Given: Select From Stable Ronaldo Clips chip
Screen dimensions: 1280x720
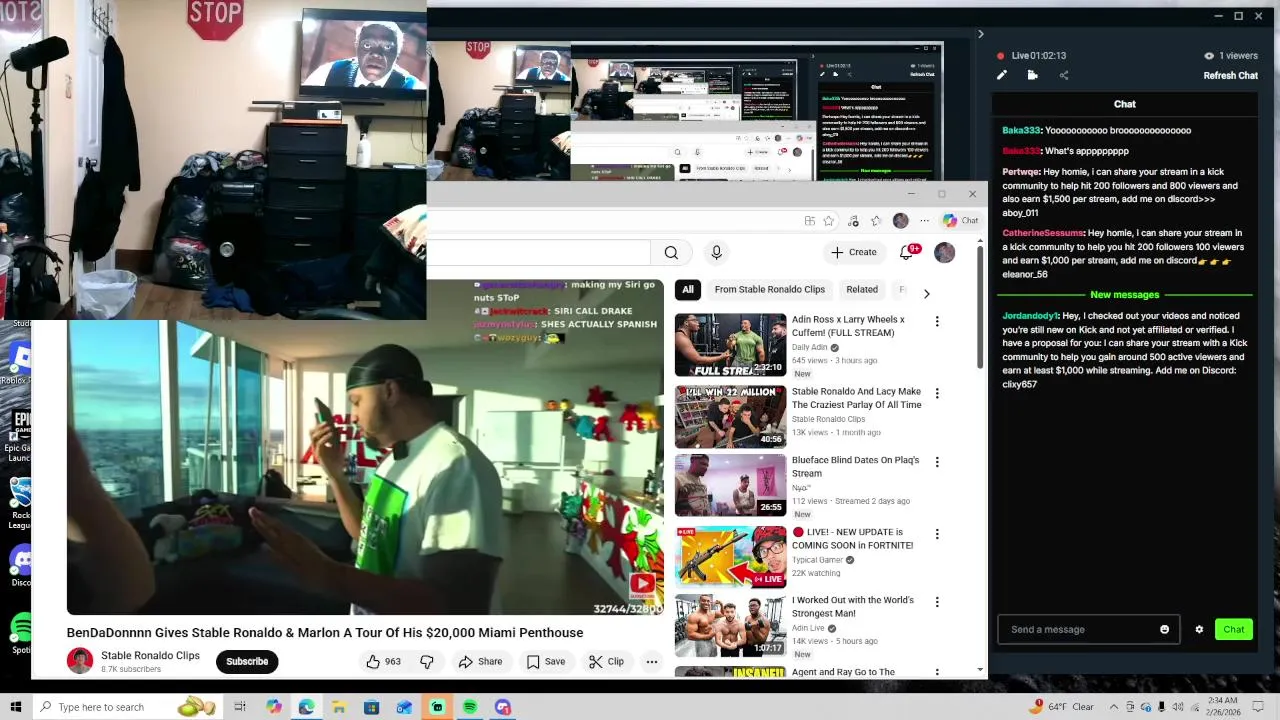Looking at the screenshot, I should click(769, 290).
